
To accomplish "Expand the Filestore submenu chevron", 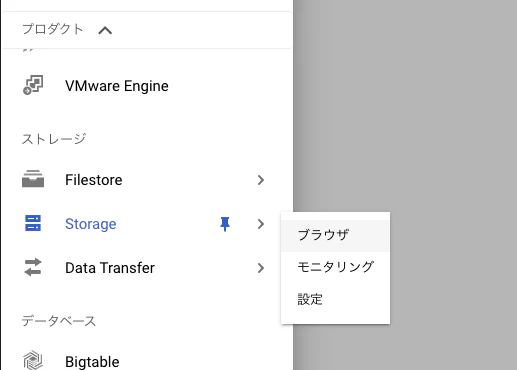I will pyautogui.click(x=261, y=180).
